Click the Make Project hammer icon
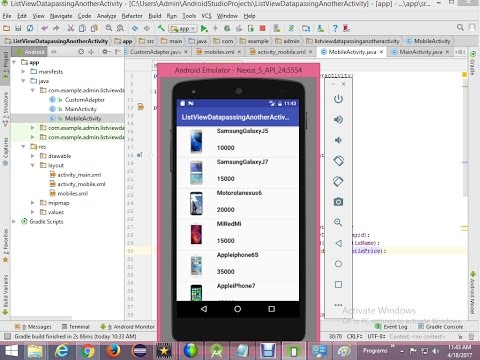The width and height of the screenshot is (480, 360). (x=161, y=28)
